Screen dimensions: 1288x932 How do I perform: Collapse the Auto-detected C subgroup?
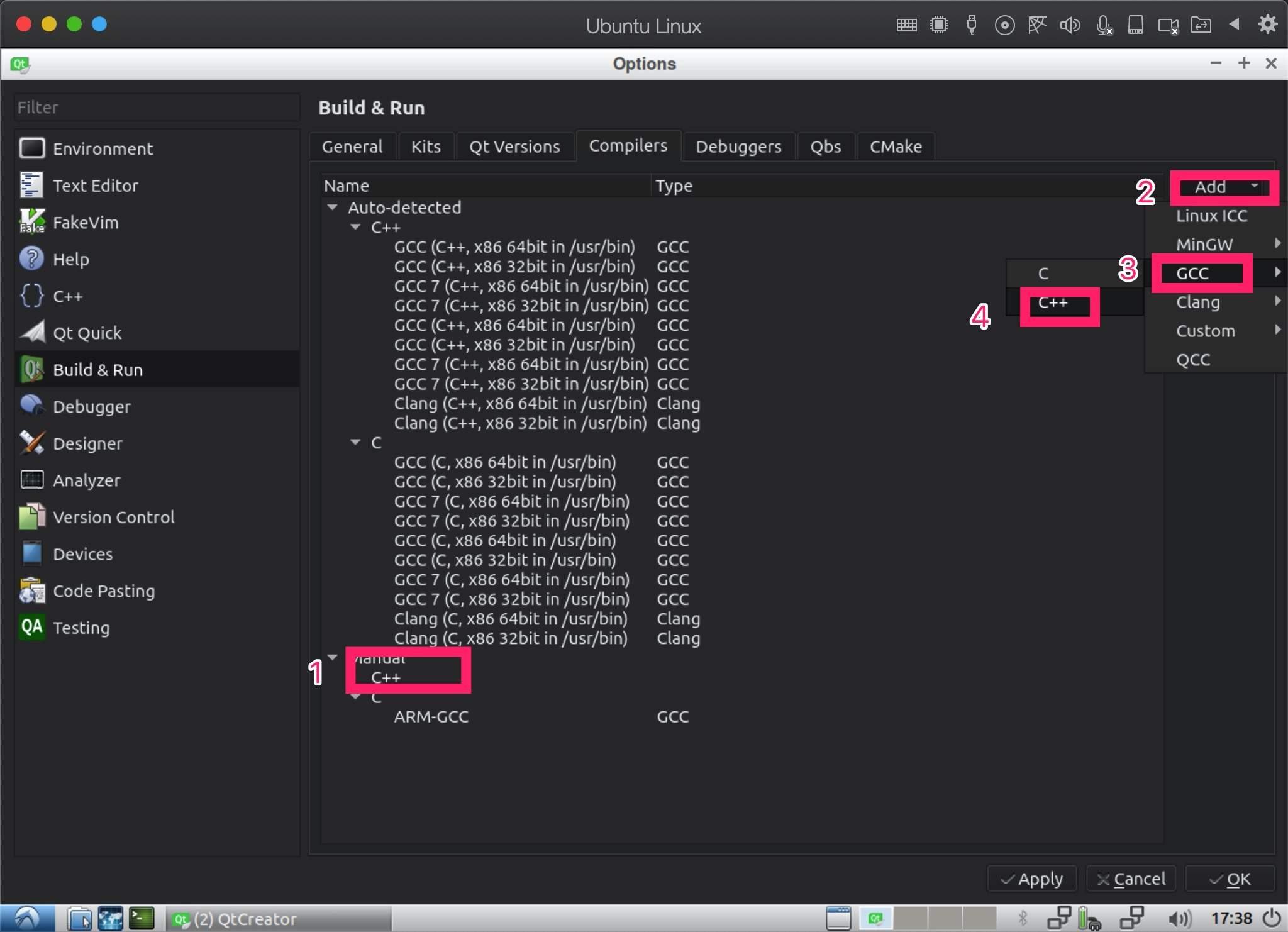click(x=355, y=442)
